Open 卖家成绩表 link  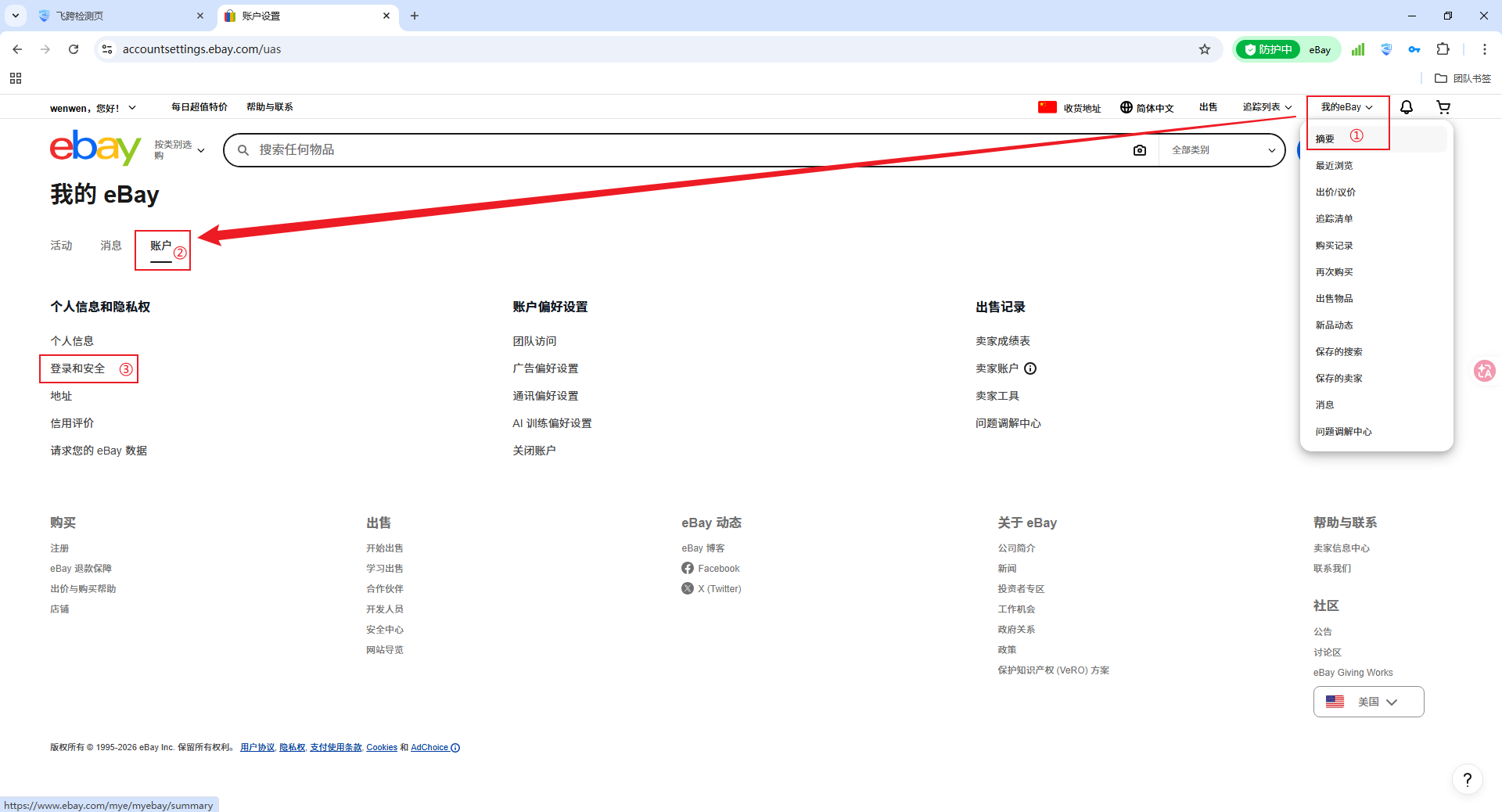click(x=1003, y=341)
